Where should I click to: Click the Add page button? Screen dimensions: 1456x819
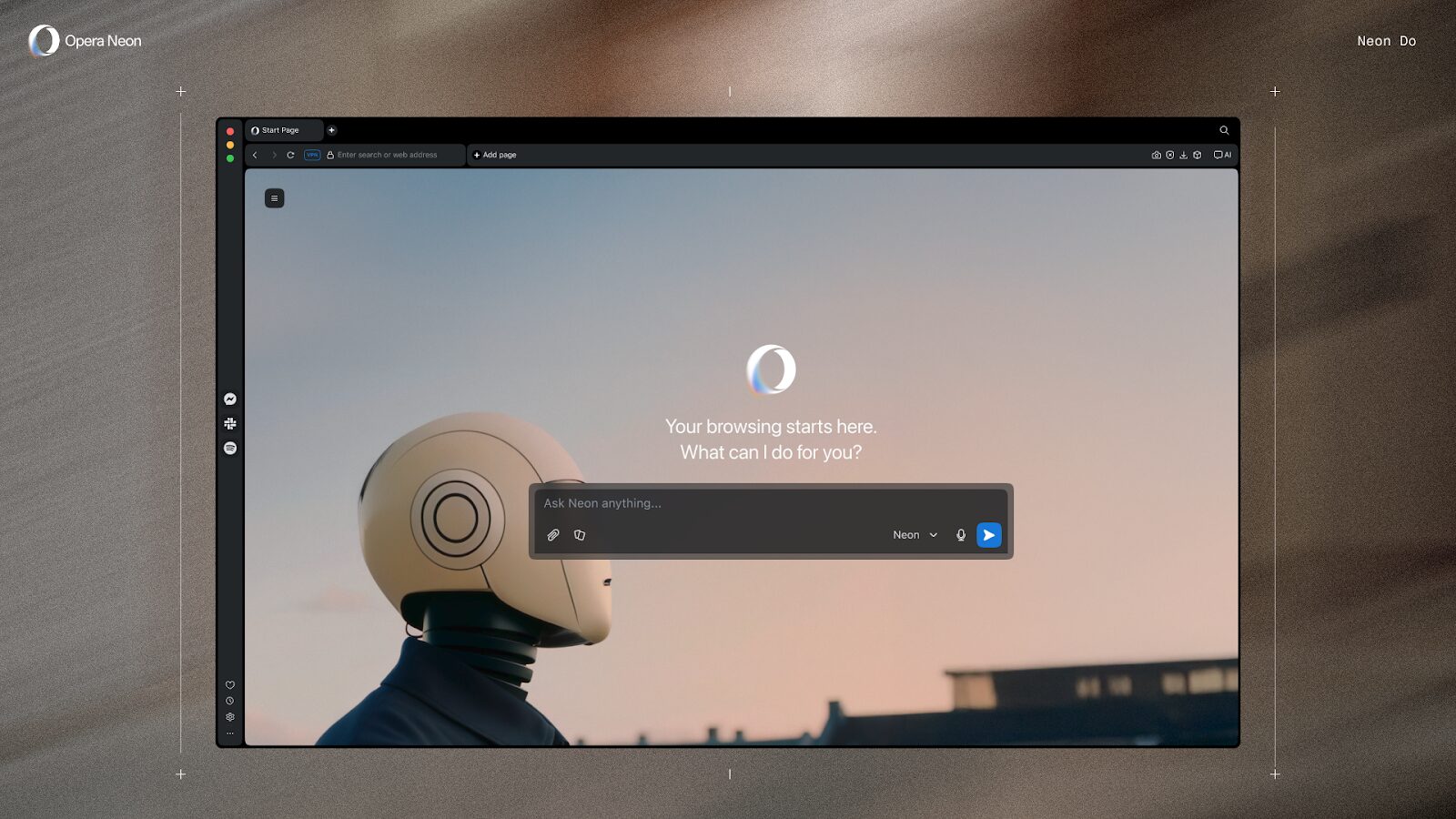pyautogui.click(x=495, y=156)
